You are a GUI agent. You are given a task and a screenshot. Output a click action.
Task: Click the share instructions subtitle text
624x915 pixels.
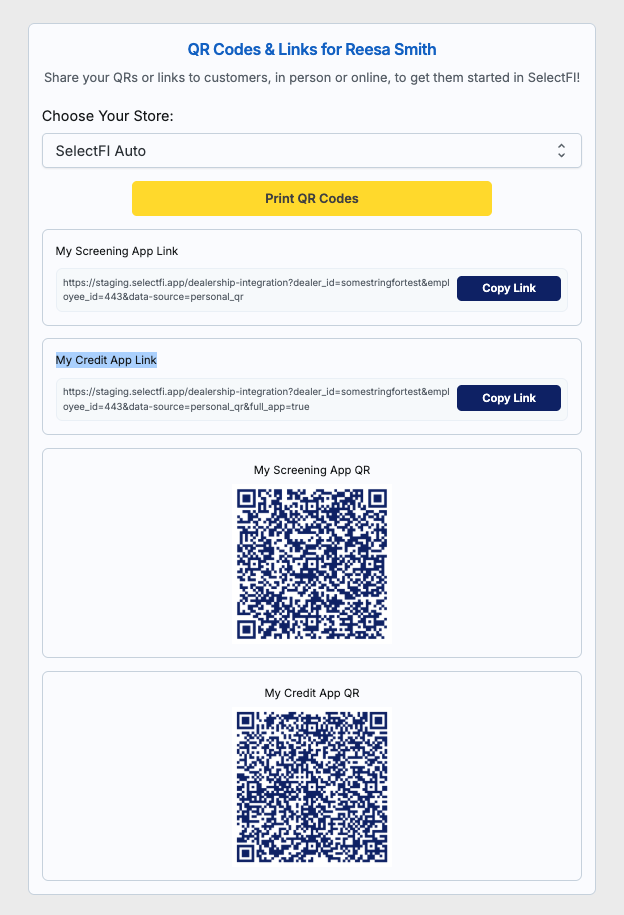312,78
